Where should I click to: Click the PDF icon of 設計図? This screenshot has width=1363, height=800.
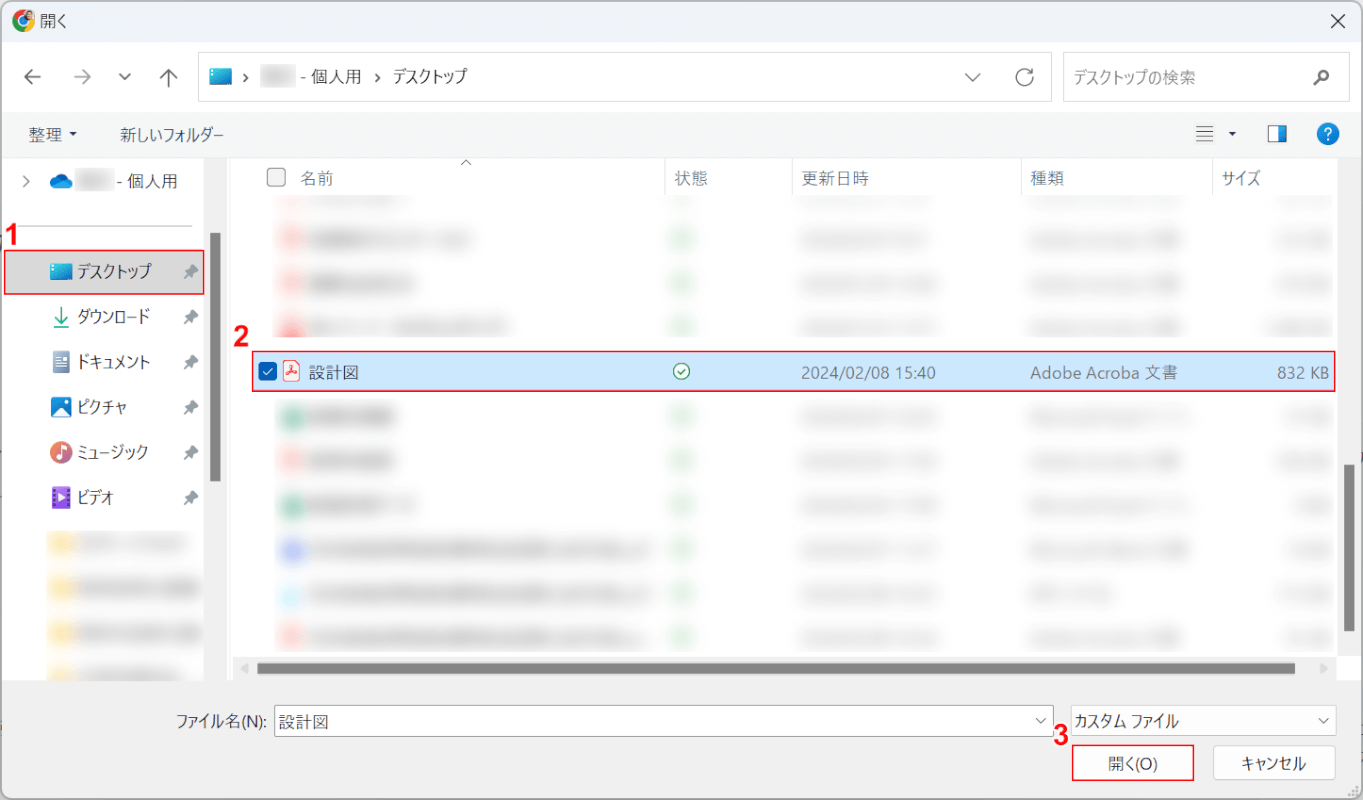click(292, 372)
